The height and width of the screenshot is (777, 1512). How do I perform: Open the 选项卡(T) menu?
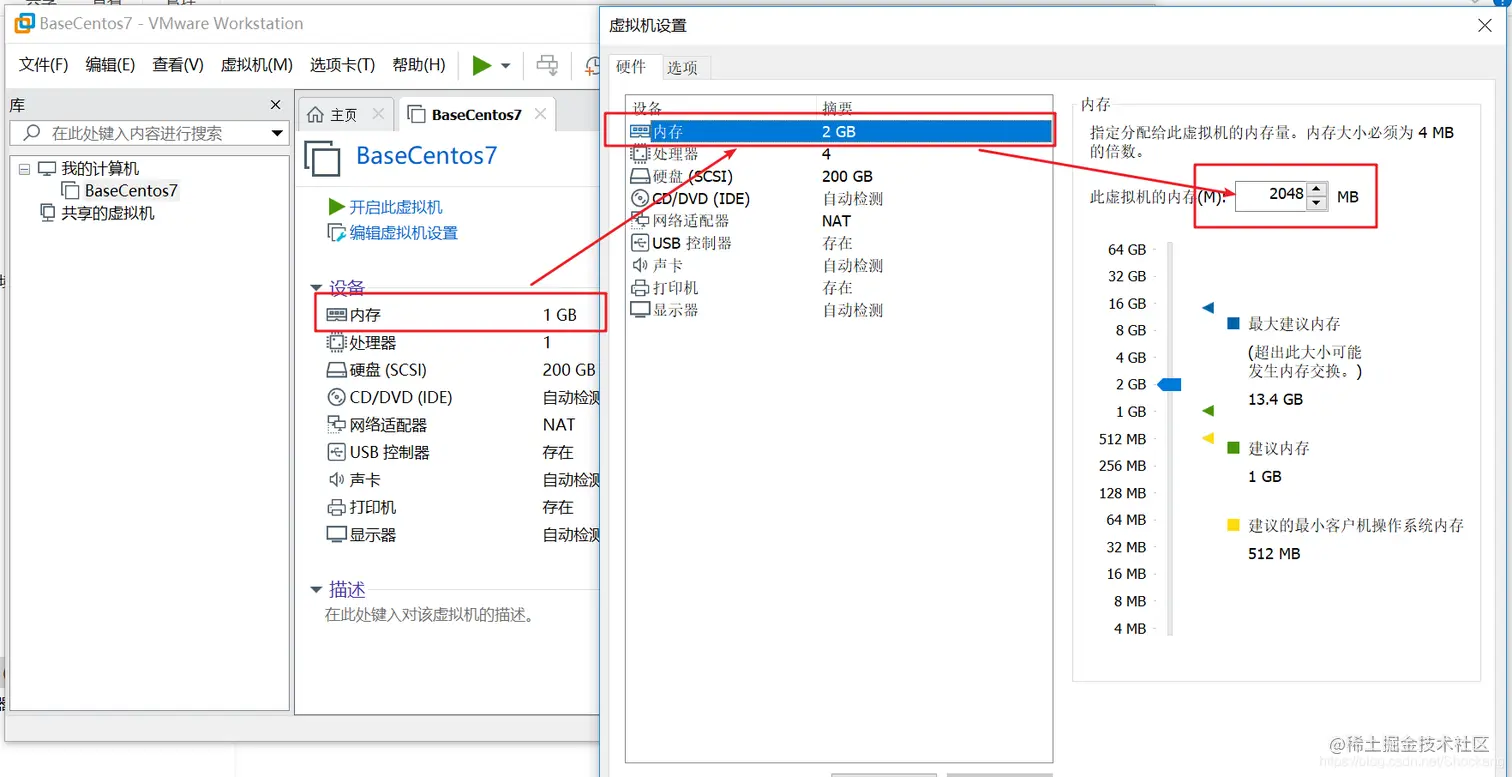pyautogui.click(x=342, y=65)
